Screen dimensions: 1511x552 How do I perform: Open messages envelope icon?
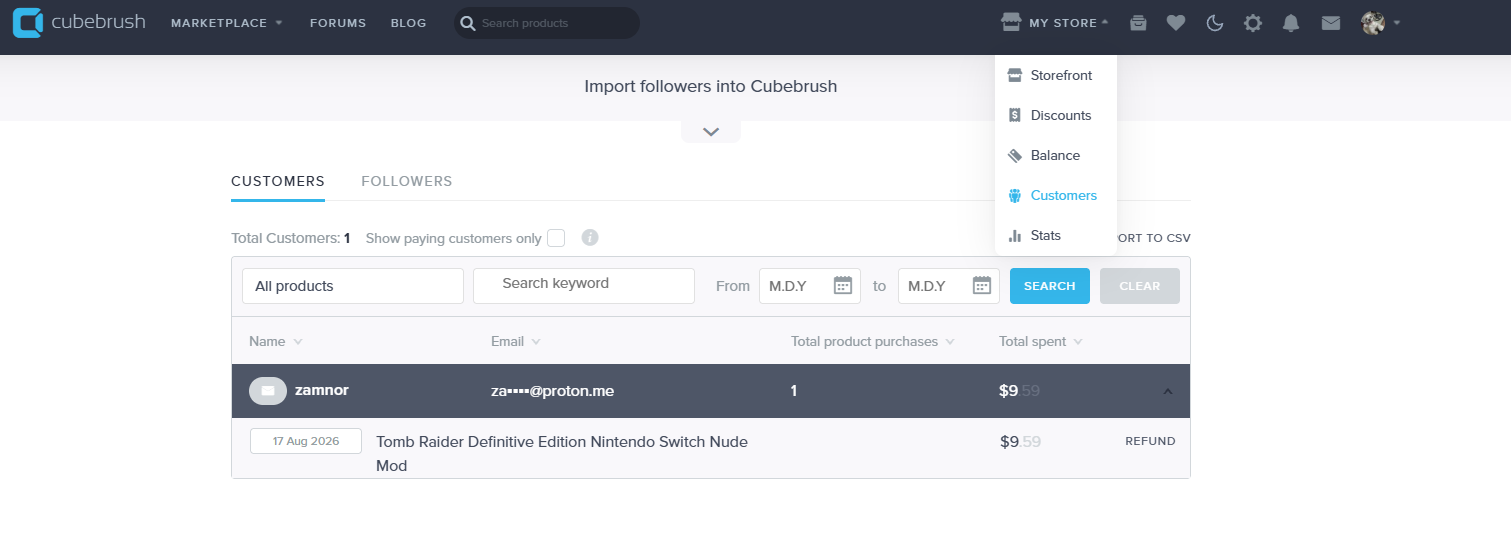[x=1330, y=23]
